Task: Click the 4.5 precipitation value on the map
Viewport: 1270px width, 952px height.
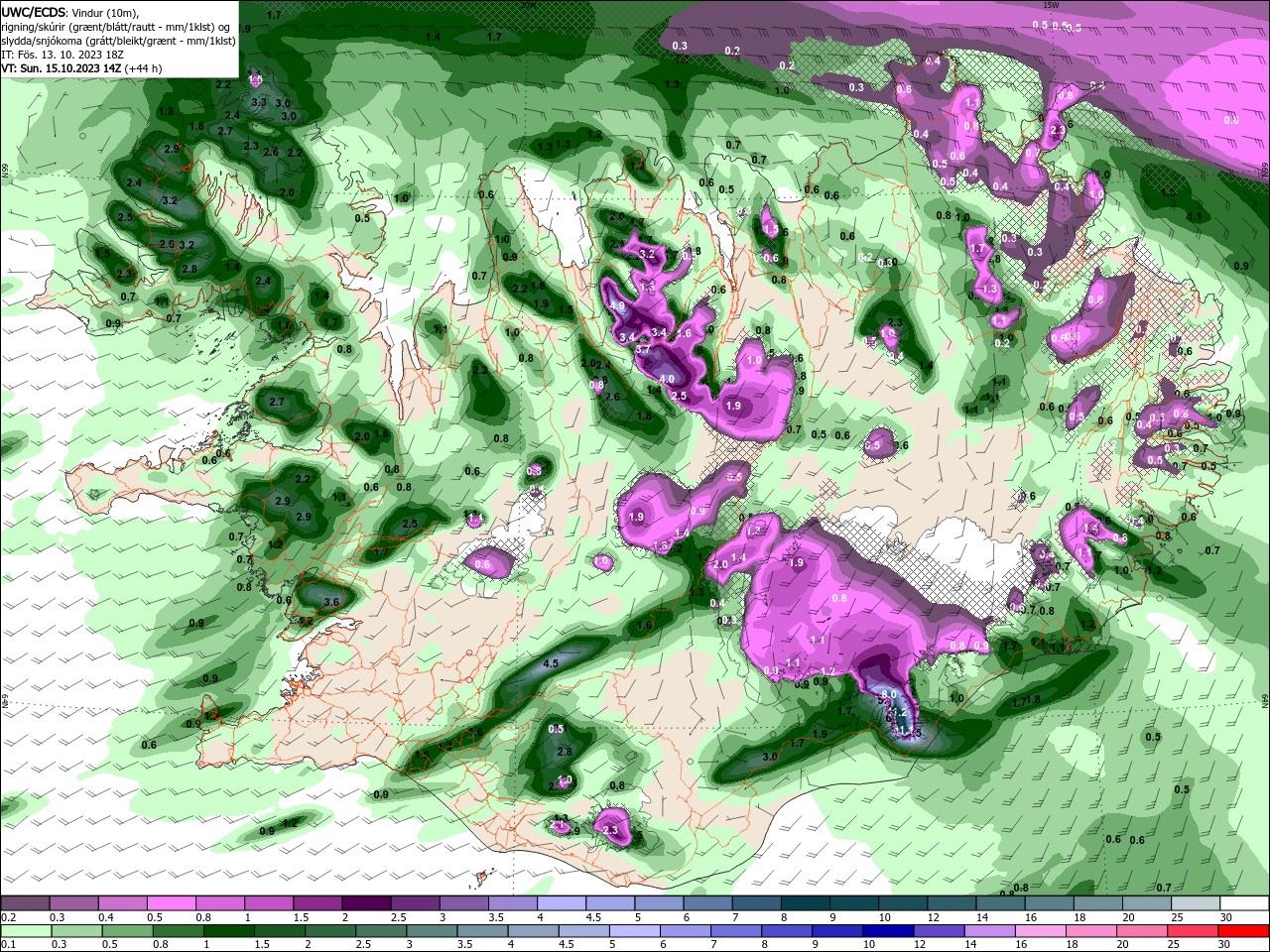Action: [551, 663]
